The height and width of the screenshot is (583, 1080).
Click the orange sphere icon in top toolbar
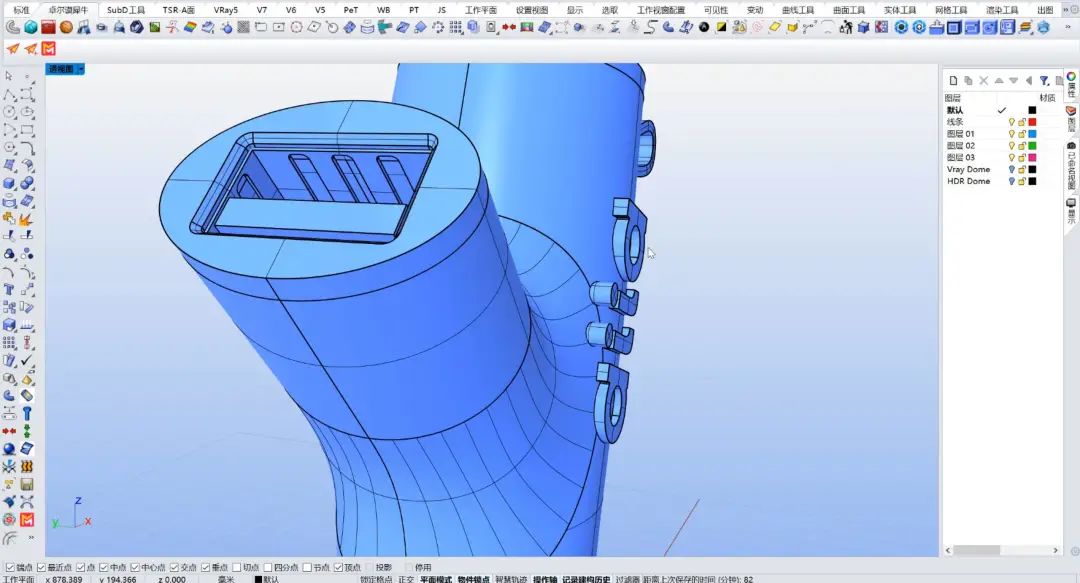(x=65, y=27)
